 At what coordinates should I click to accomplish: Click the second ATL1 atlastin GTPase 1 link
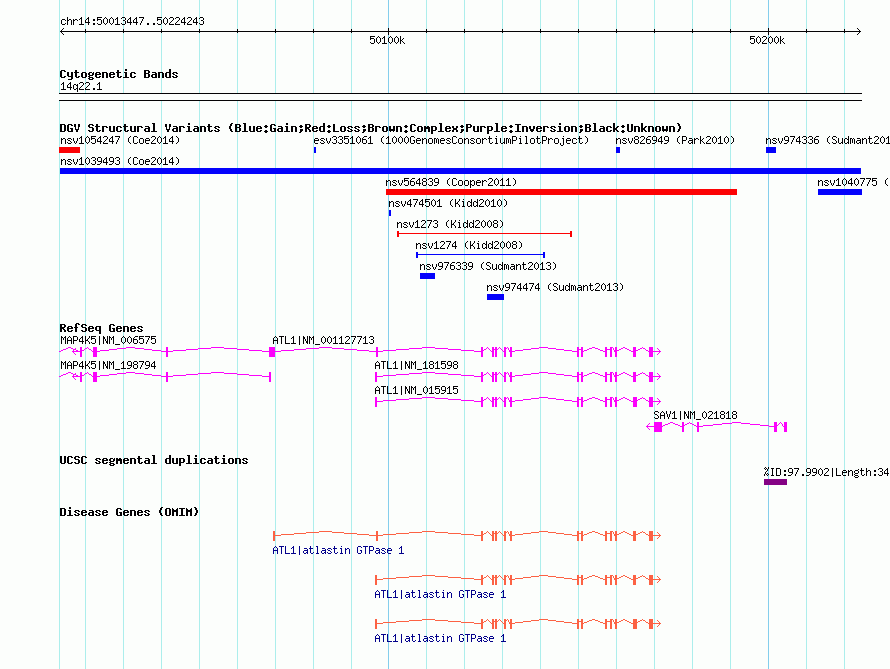(x=440, y=594)
